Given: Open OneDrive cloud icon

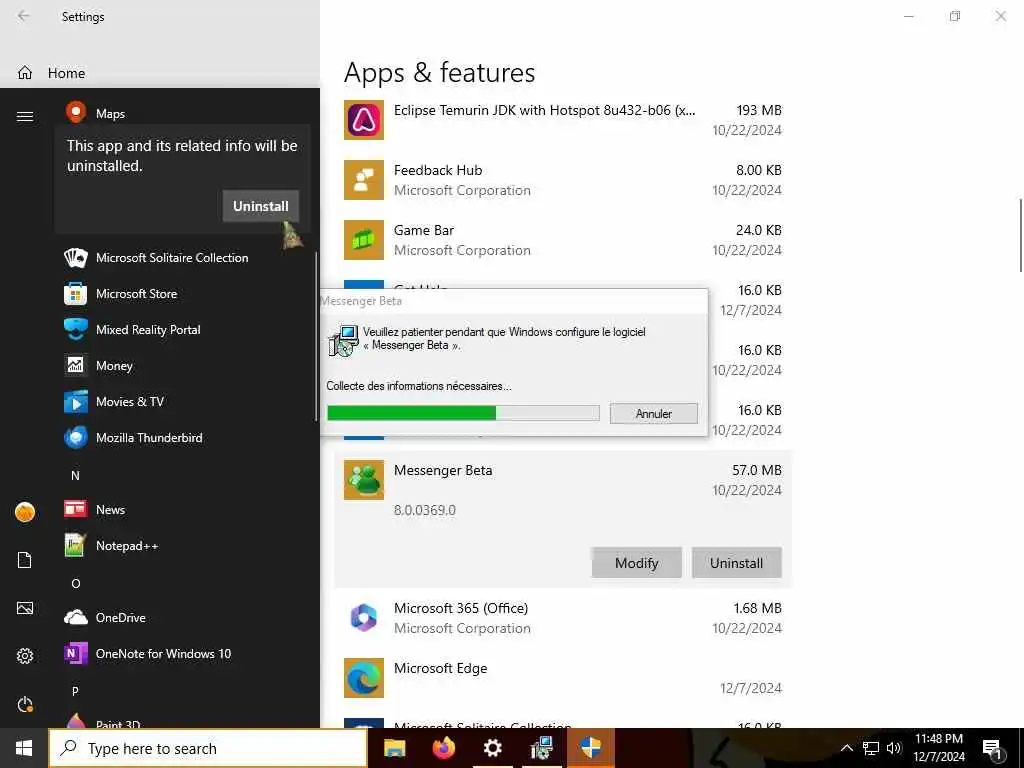Looking at the screenshot, I should 76,617.
